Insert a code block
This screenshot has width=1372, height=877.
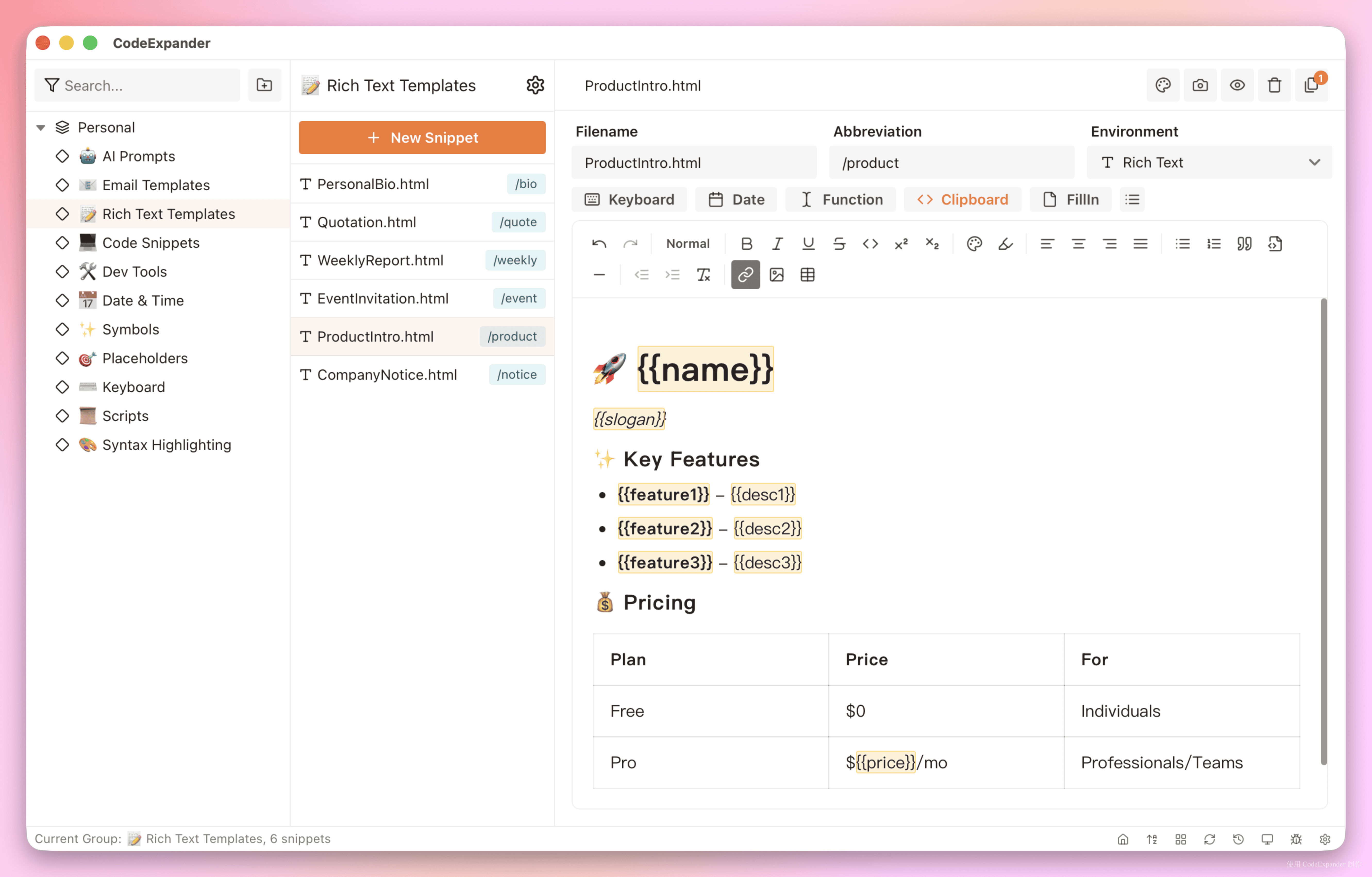1275,244
